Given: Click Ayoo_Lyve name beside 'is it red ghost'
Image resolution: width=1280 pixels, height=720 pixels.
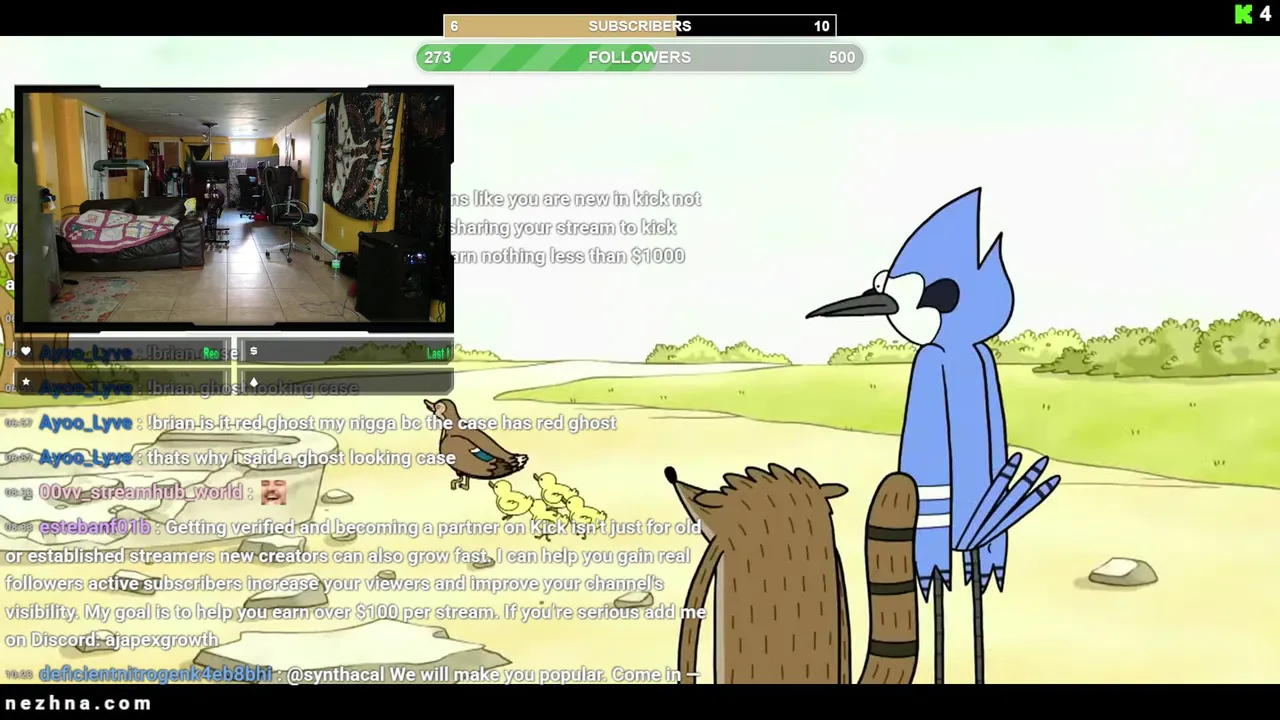Looking at the screenshot, I should pos(85,423).
